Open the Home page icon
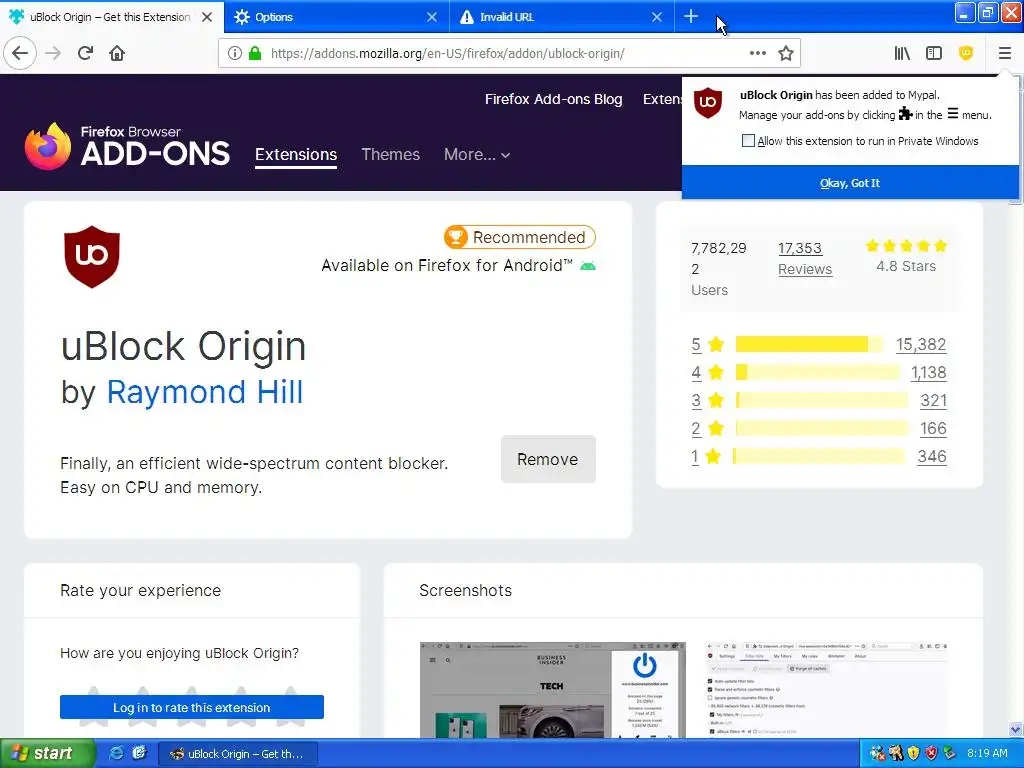This screenshot has height=768, width=1024. [117, 53]
